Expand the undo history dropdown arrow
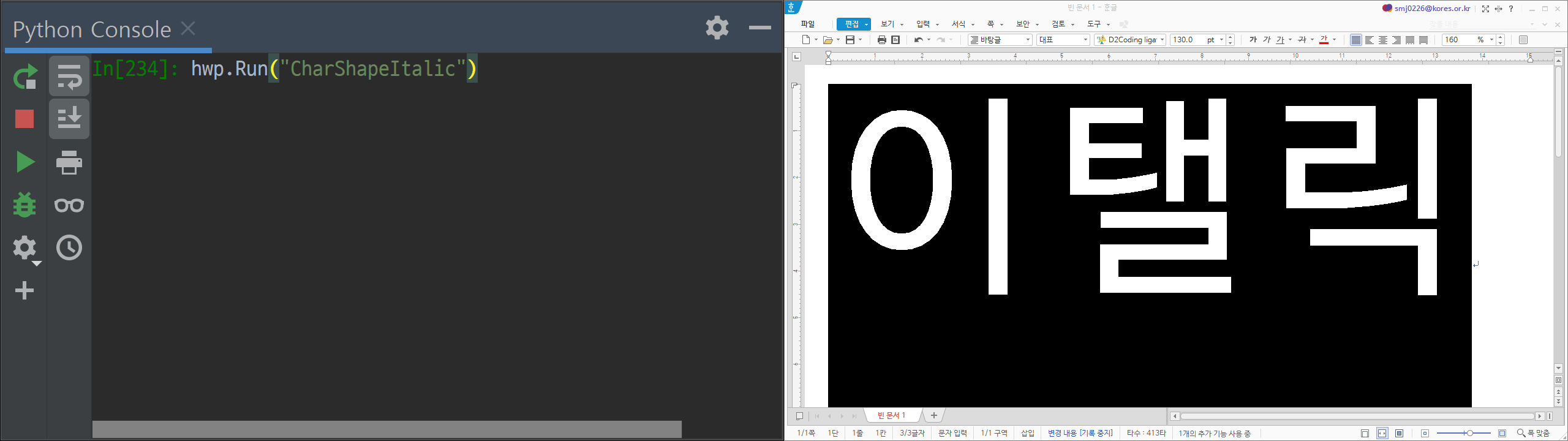 (929, 40)
